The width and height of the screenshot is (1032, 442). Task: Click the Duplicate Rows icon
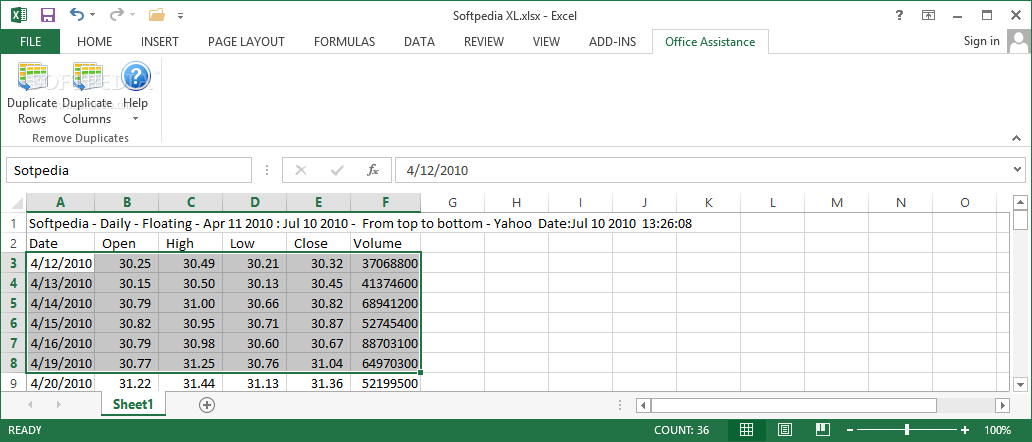pyautogui.click(x=32, y=76)
